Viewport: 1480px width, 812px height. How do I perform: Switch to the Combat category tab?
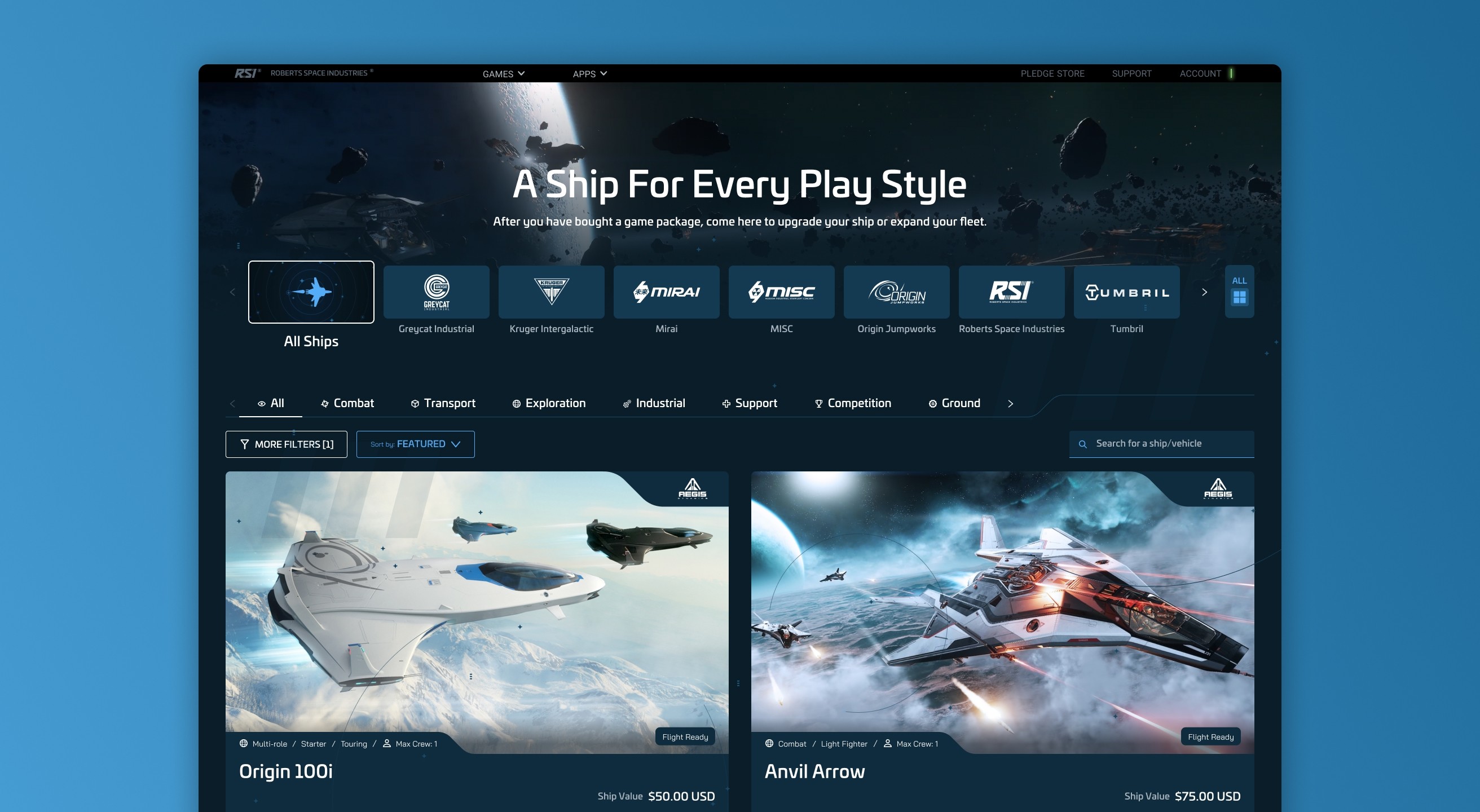click(x=347, y=403)
